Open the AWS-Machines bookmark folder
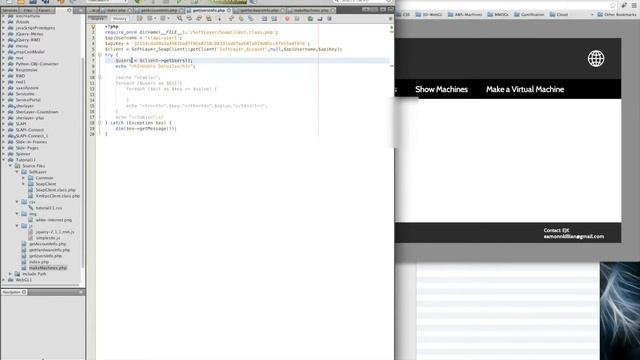 464,14
